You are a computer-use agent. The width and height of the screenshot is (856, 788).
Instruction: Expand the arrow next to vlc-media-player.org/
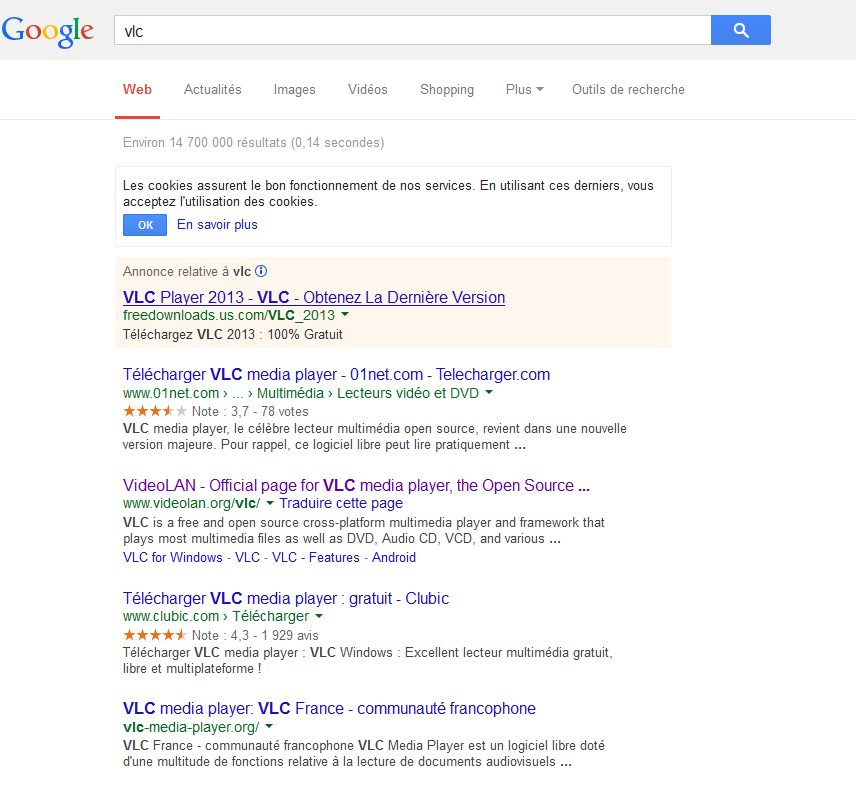(269, 727)
